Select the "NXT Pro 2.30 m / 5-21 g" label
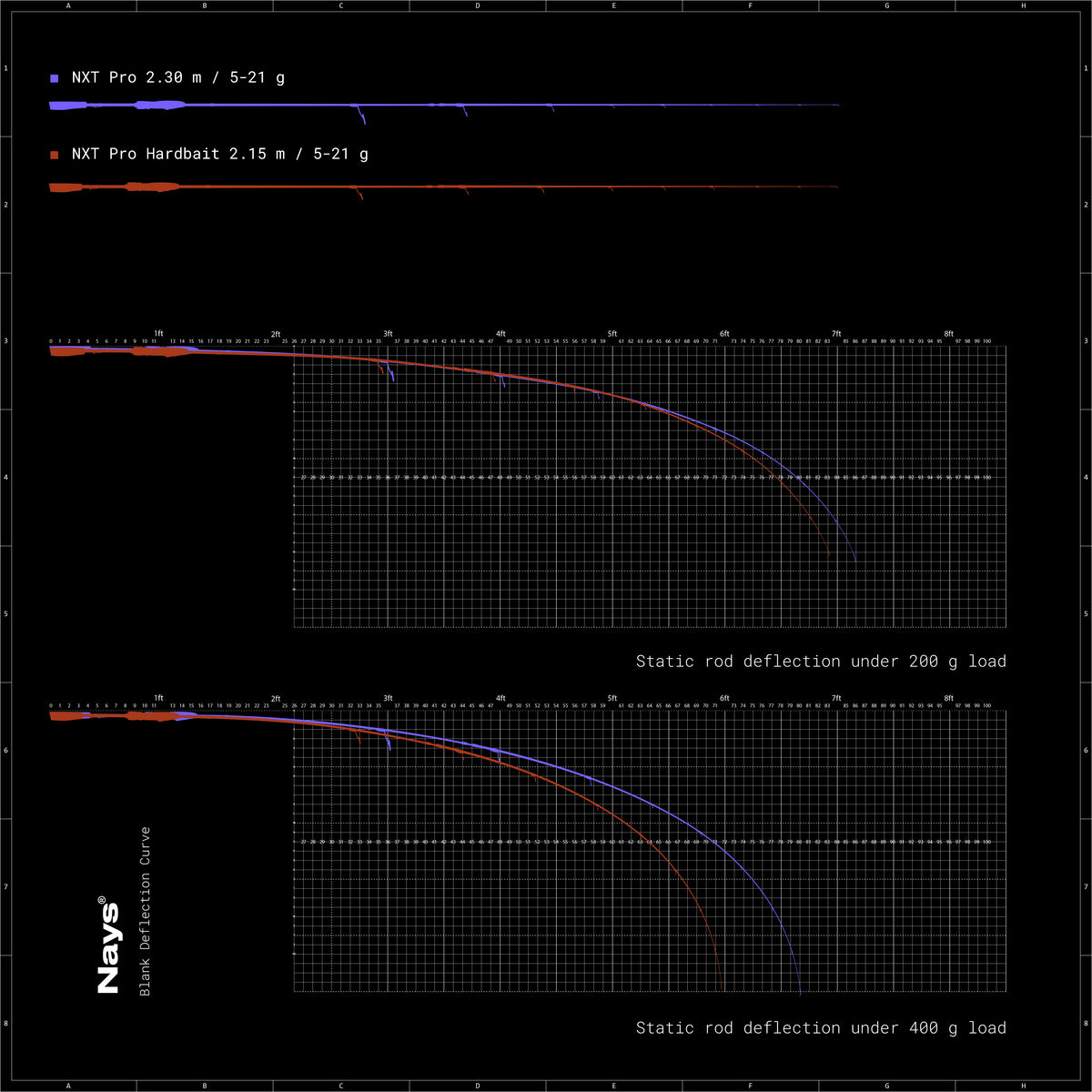 coord(178,77)
